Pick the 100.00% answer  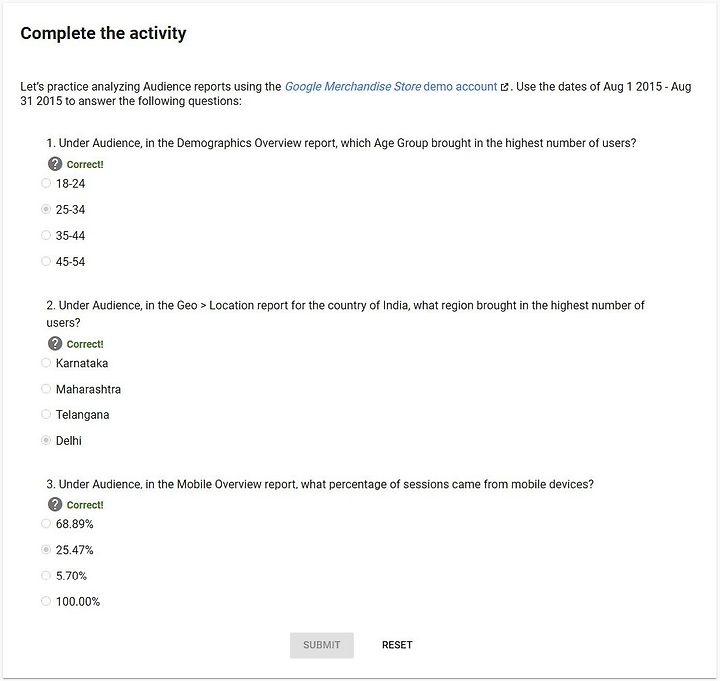click(46, 601)
